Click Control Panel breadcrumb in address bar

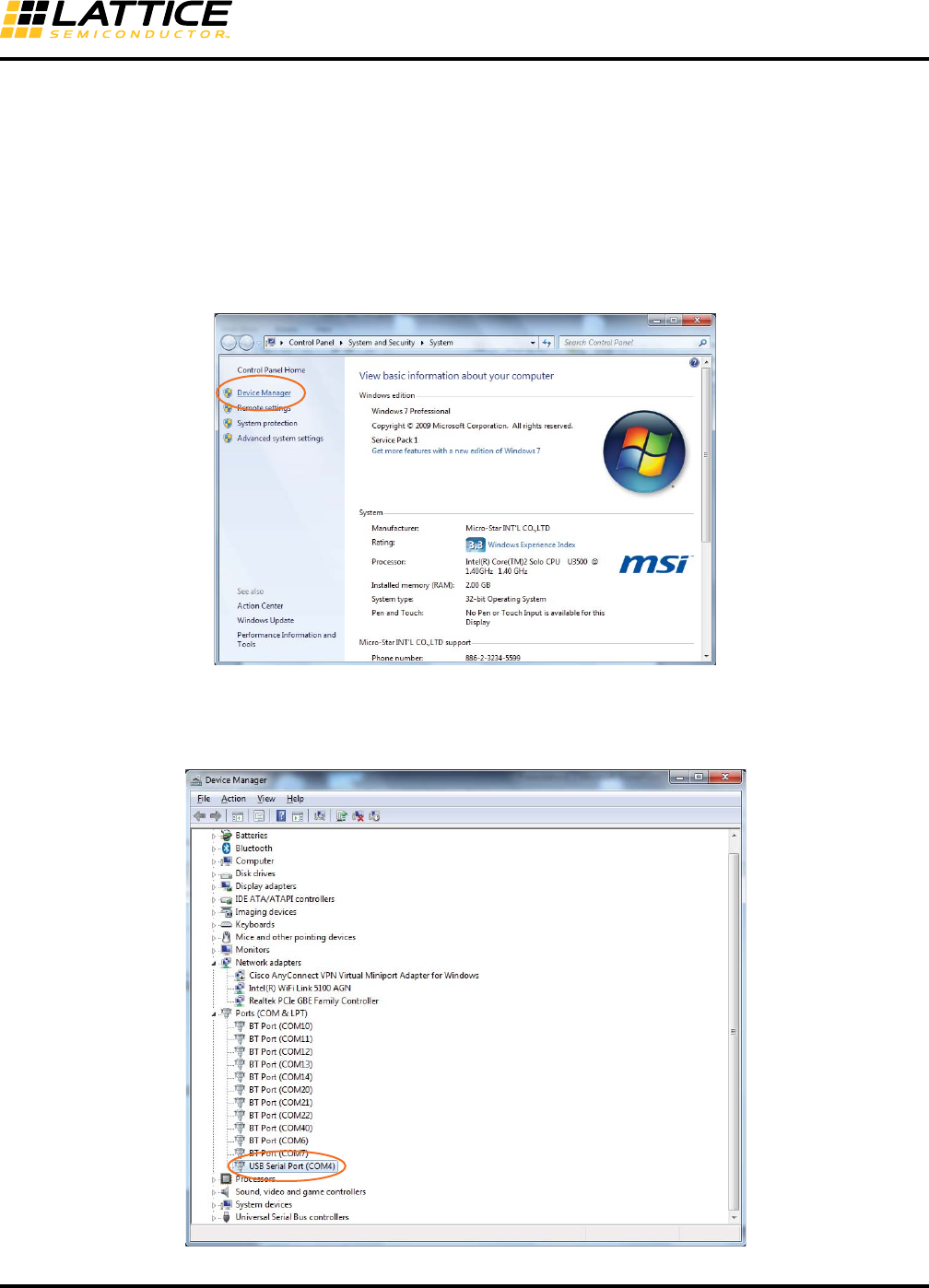click(312, 343)
